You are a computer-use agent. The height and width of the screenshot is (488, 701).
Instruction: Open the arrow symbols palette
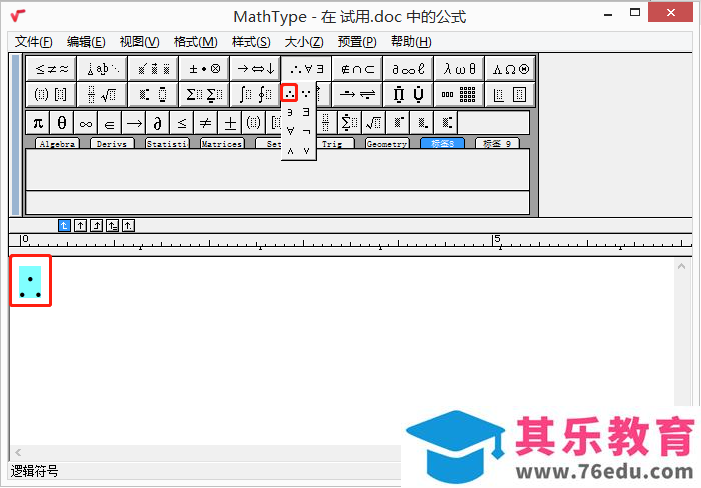(255, 69)
